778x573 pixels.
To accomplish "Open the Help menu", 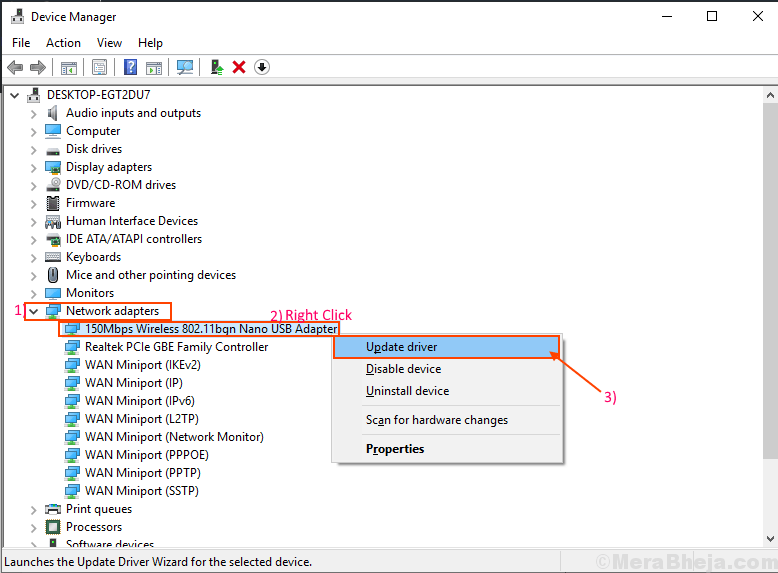I will pos(150,43).
